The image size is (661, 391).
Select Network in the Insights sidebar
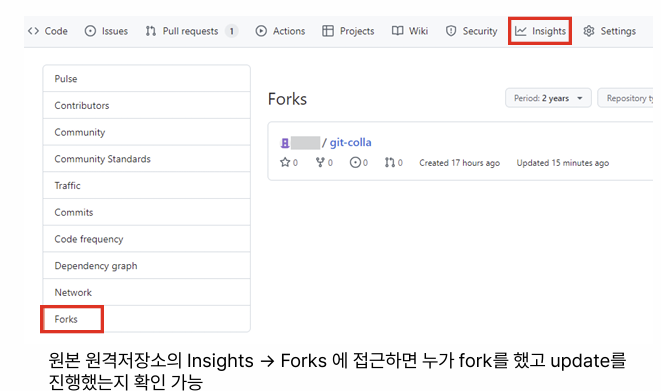pos(146,292)
